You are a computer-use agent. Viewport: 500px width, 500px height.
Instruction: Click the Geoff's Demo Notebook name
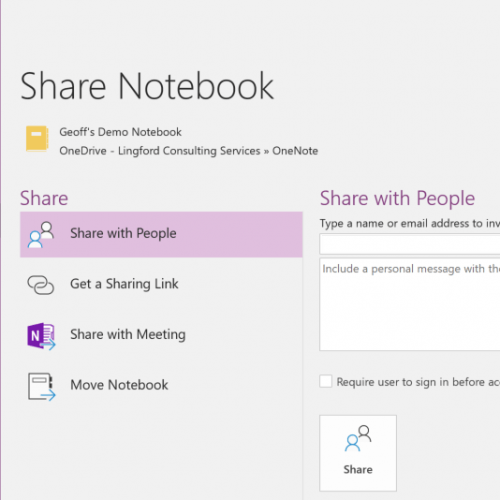(x=120, y=132)
